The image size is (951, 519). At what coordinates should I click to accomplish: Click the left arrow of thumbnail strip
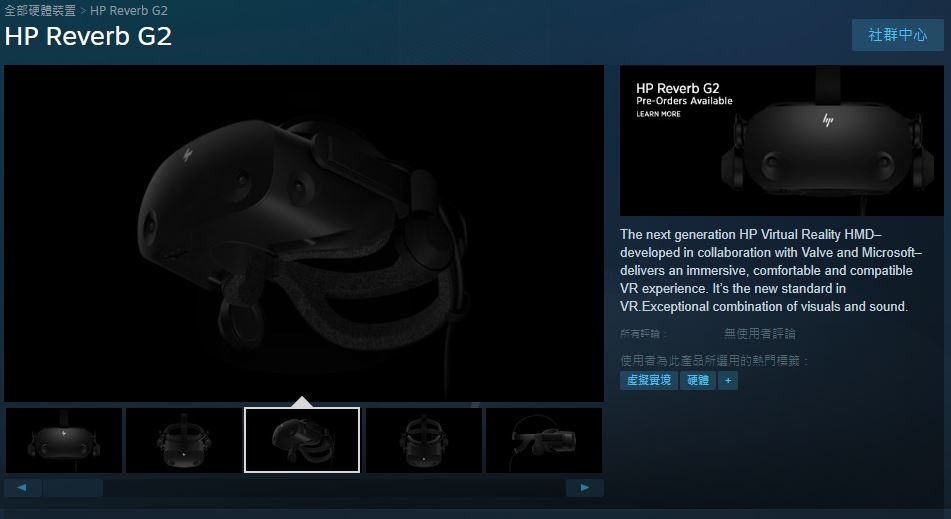tap(22, 487)
